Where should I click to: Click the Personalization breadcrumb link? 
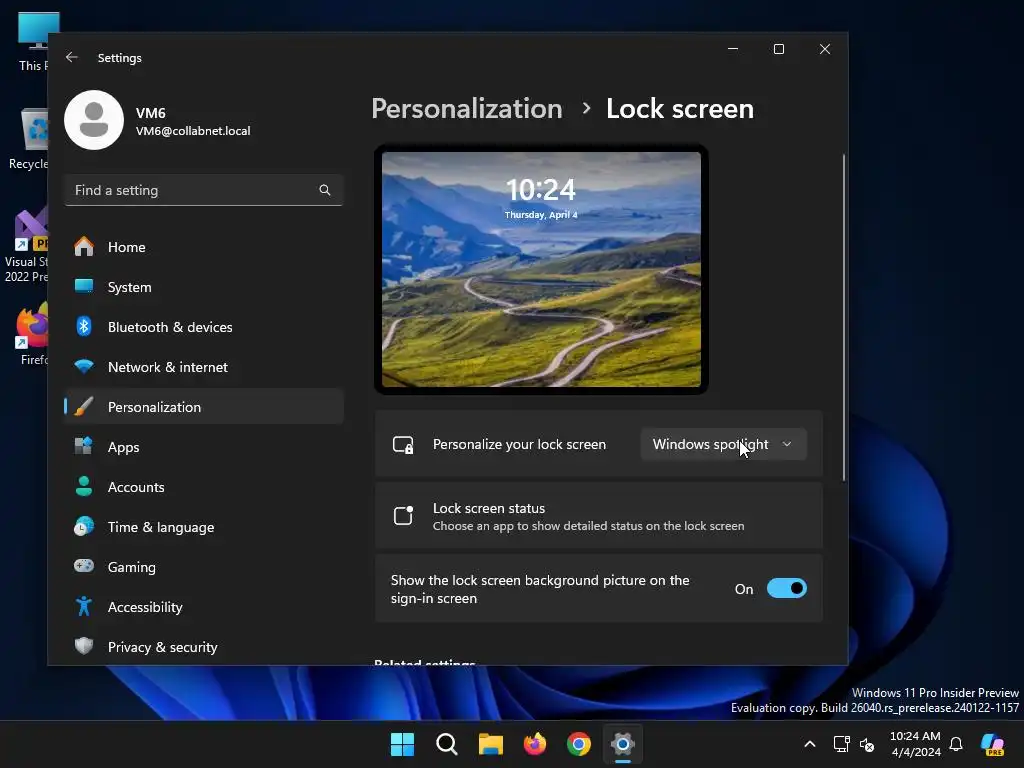tap(467, 108)
